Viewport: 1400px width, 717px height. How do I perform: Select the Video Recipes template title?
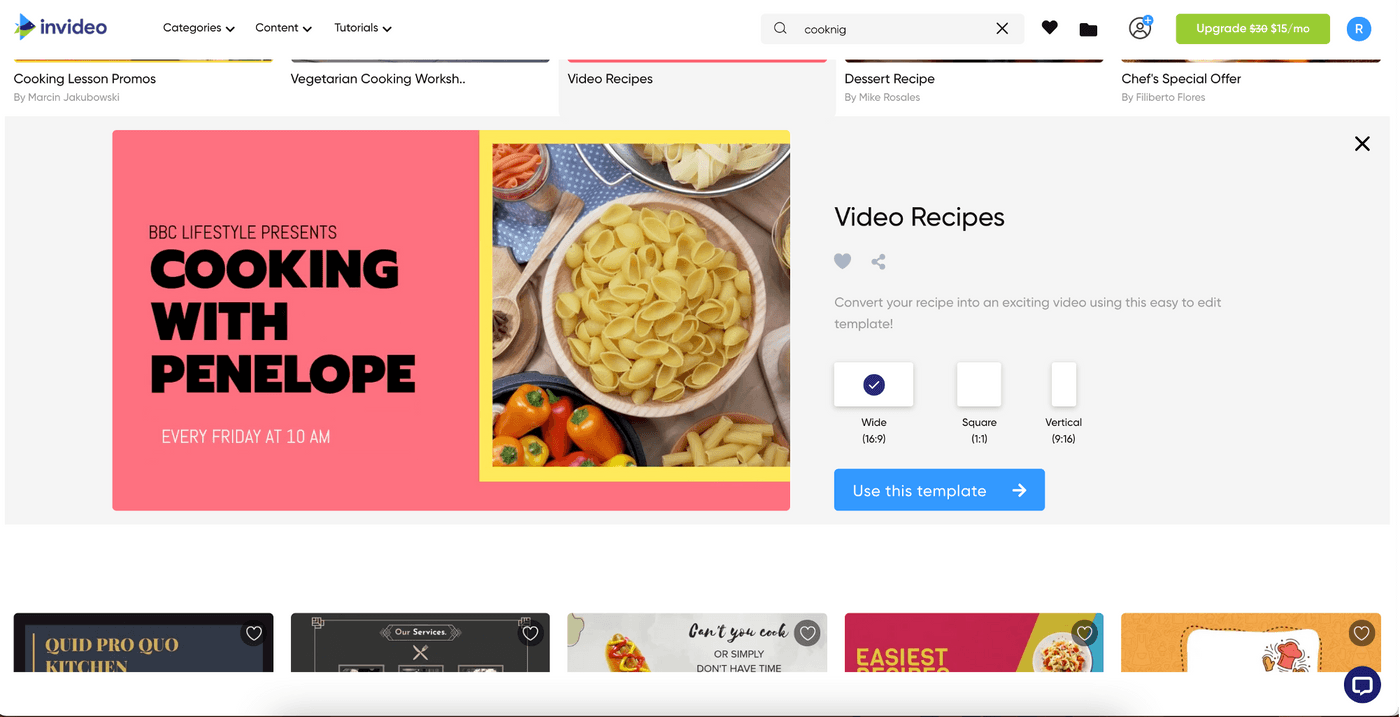point(610,79)
